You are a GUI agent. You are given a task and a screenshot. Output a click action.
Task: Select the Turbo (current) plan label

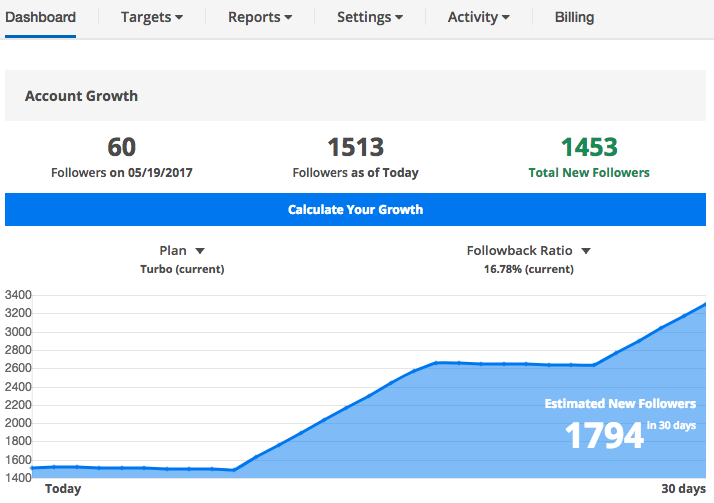pos(182,269)
